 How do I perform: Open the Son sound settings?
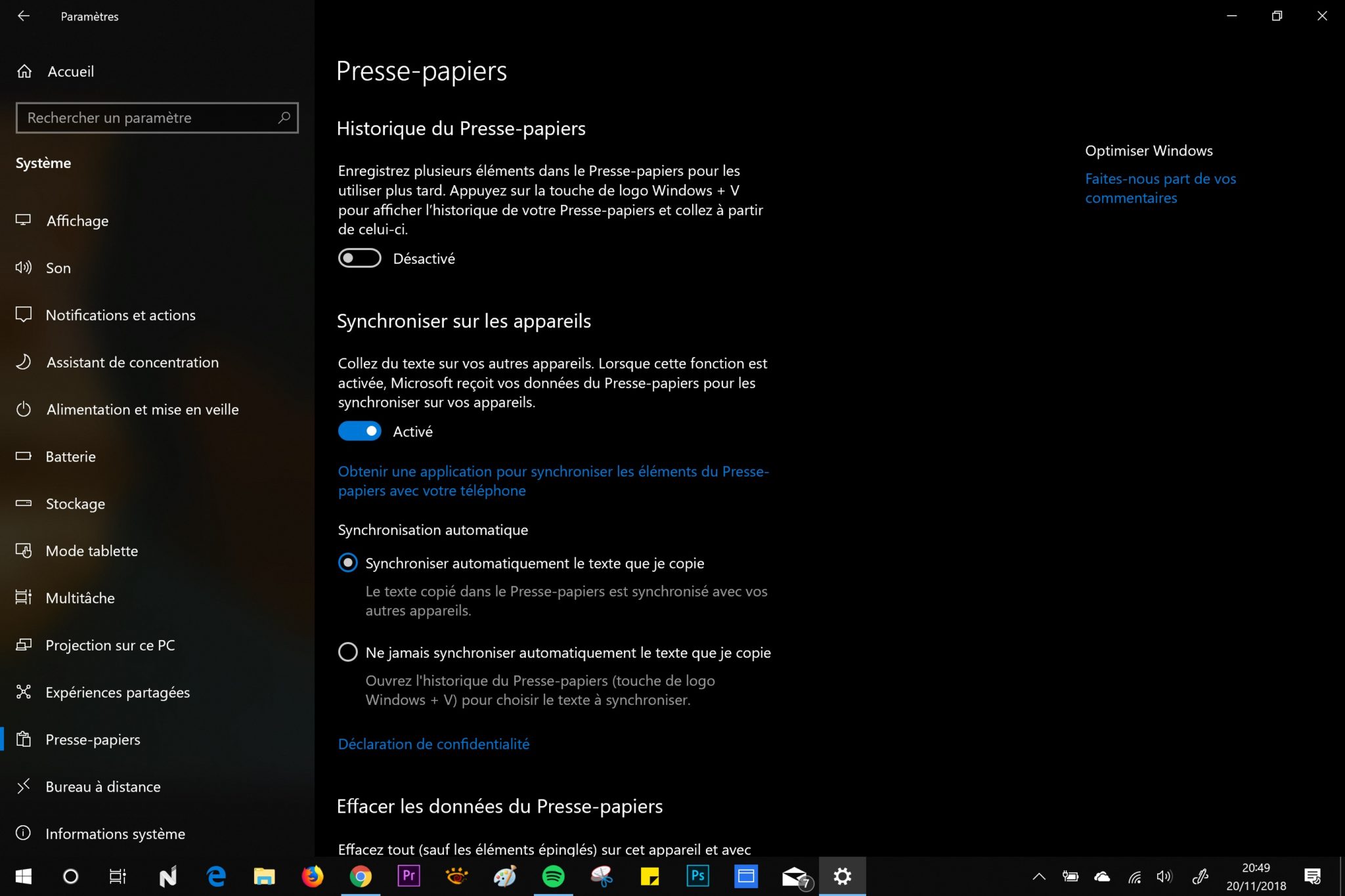click(58, 268)
